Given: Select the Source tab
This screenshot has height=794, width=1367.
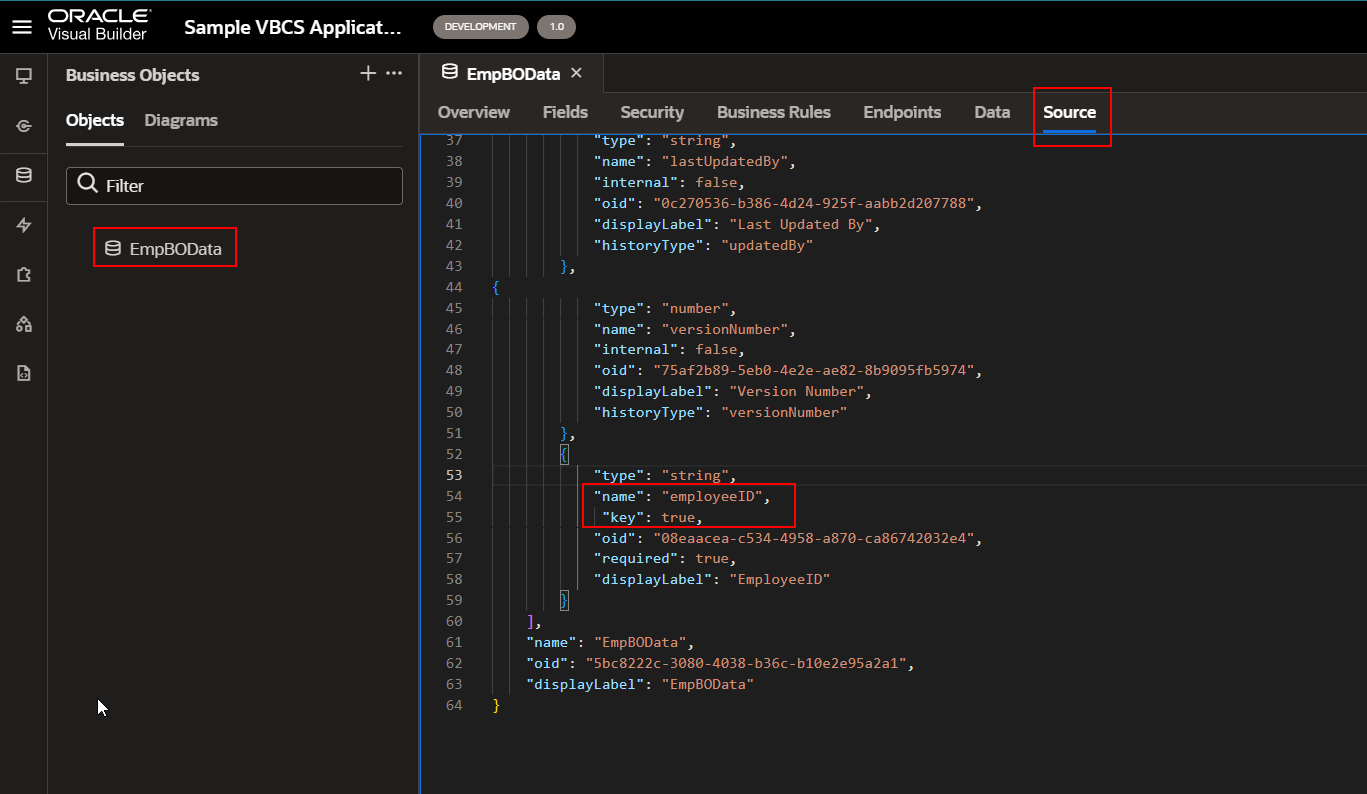Looking at the screenshot, I should pyautogui.click(x=1070, y=112).
